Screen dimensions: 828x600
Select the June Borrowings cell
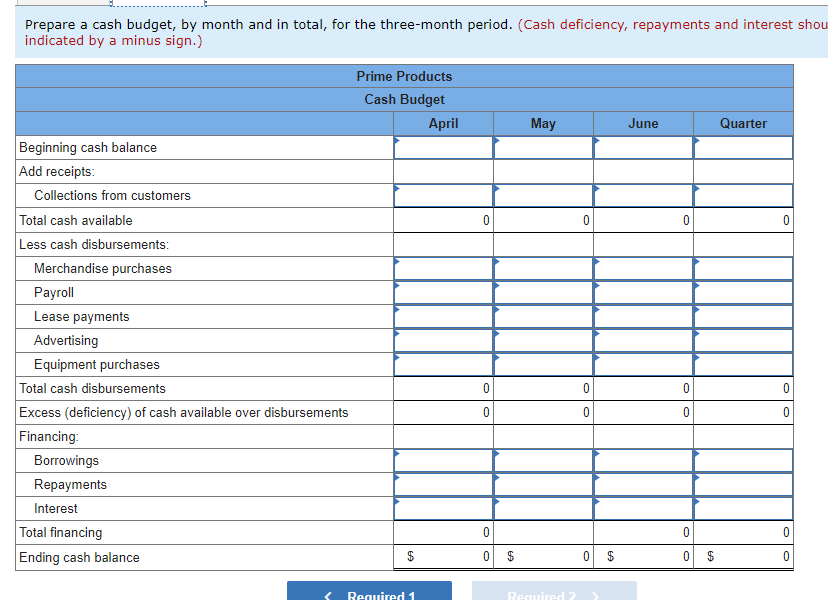click(x=643, y=461)
